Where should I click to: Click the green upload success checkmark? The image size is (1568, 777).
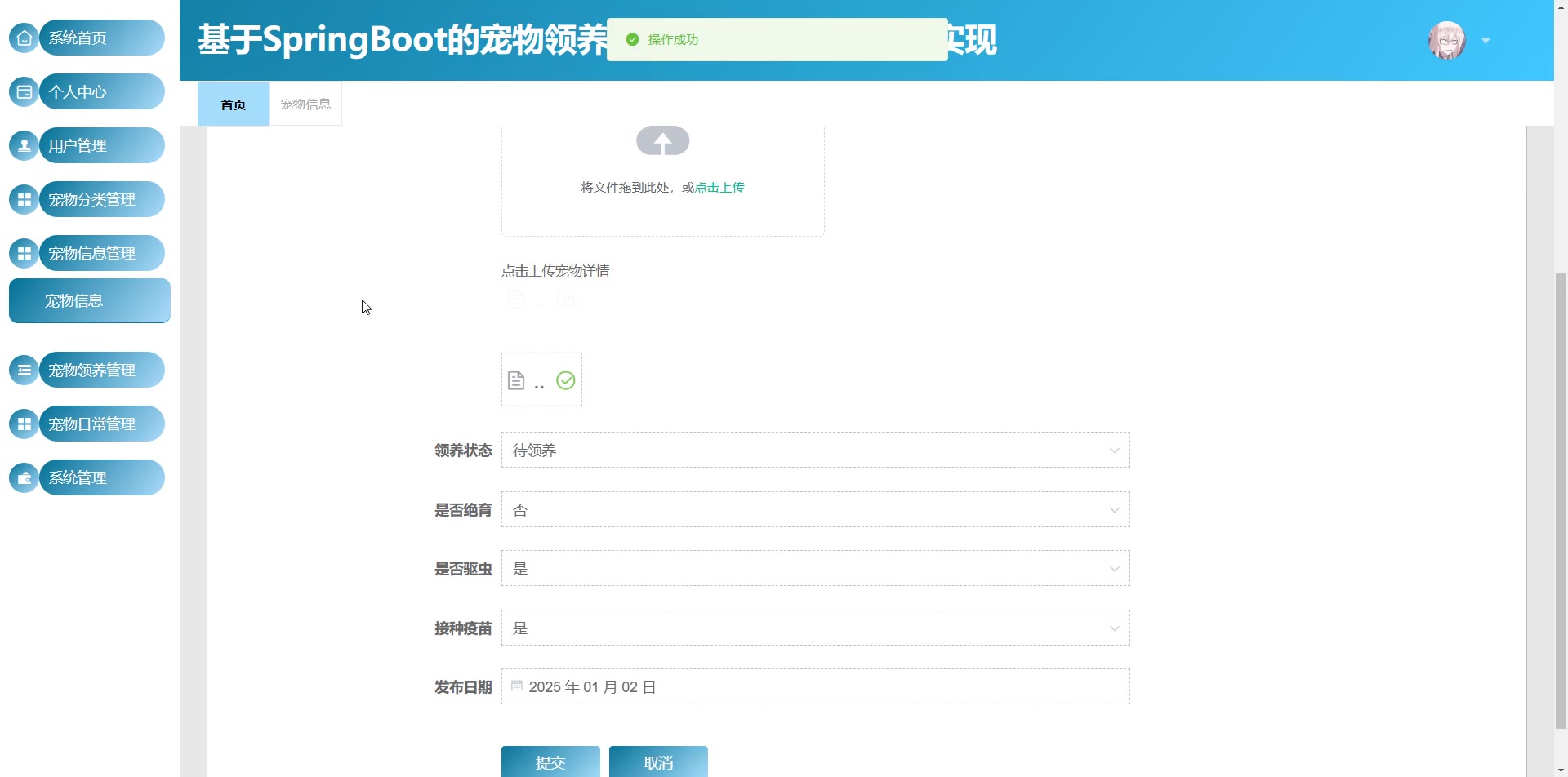tap(565, 380)
